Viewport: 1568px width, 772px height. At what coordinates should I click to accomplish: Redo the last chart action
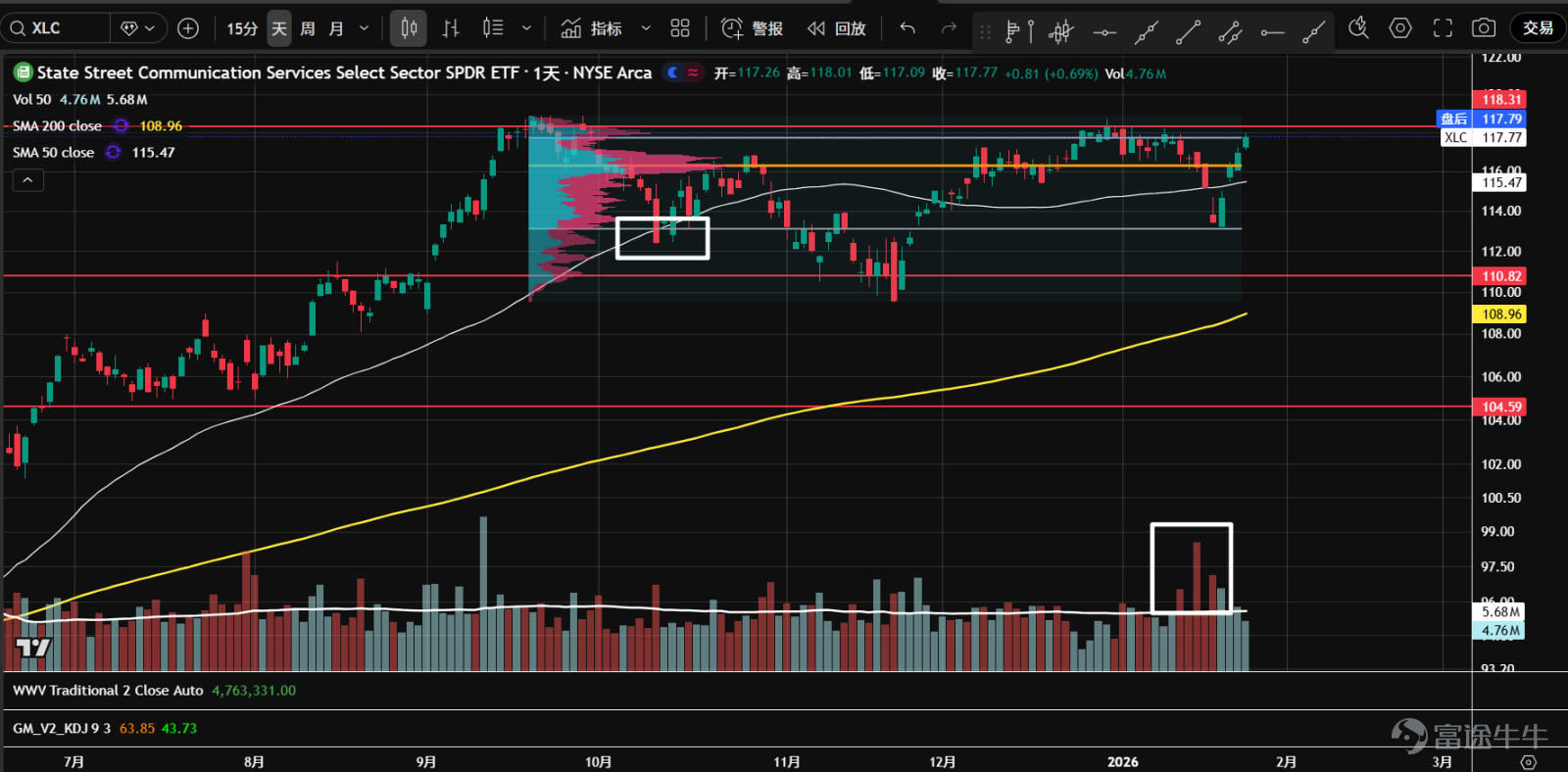click(x=949, y=28)
